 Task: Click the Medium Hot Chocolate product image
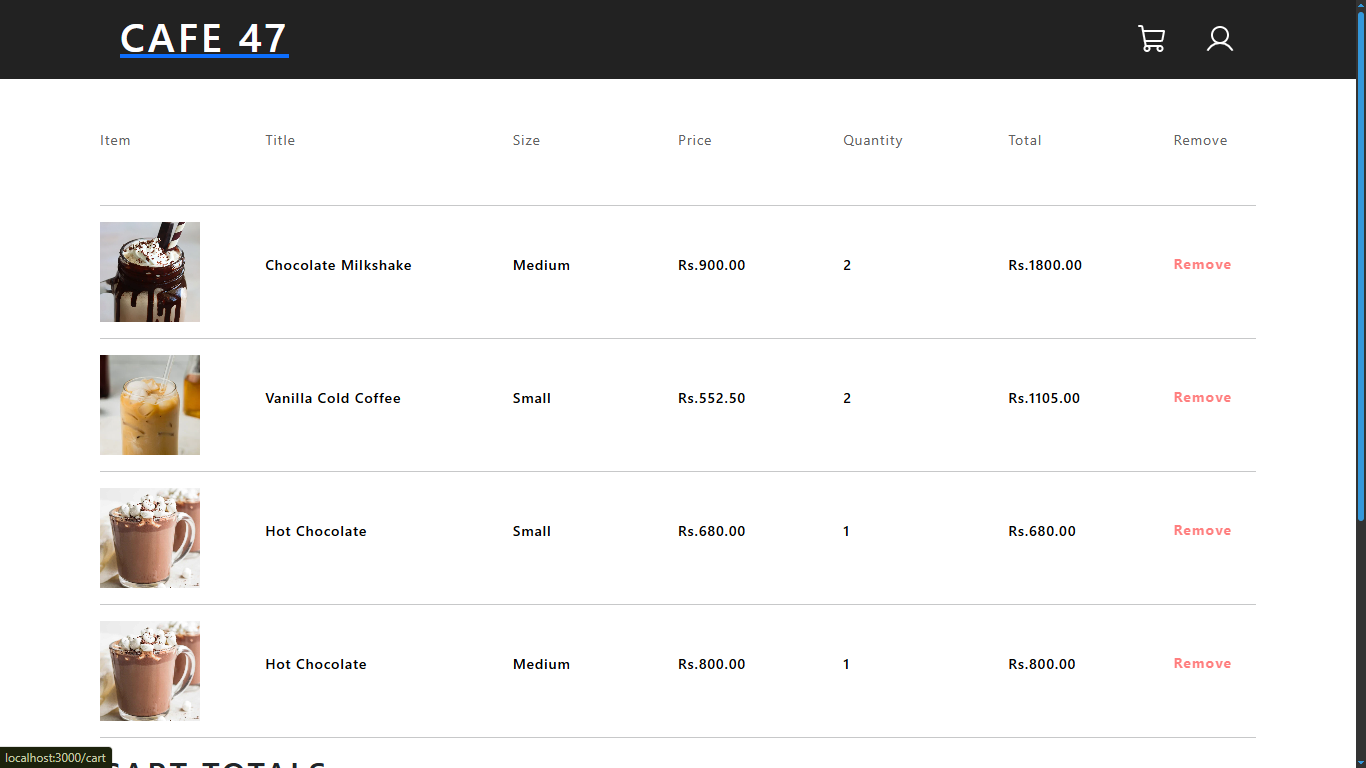pos(150,671)
